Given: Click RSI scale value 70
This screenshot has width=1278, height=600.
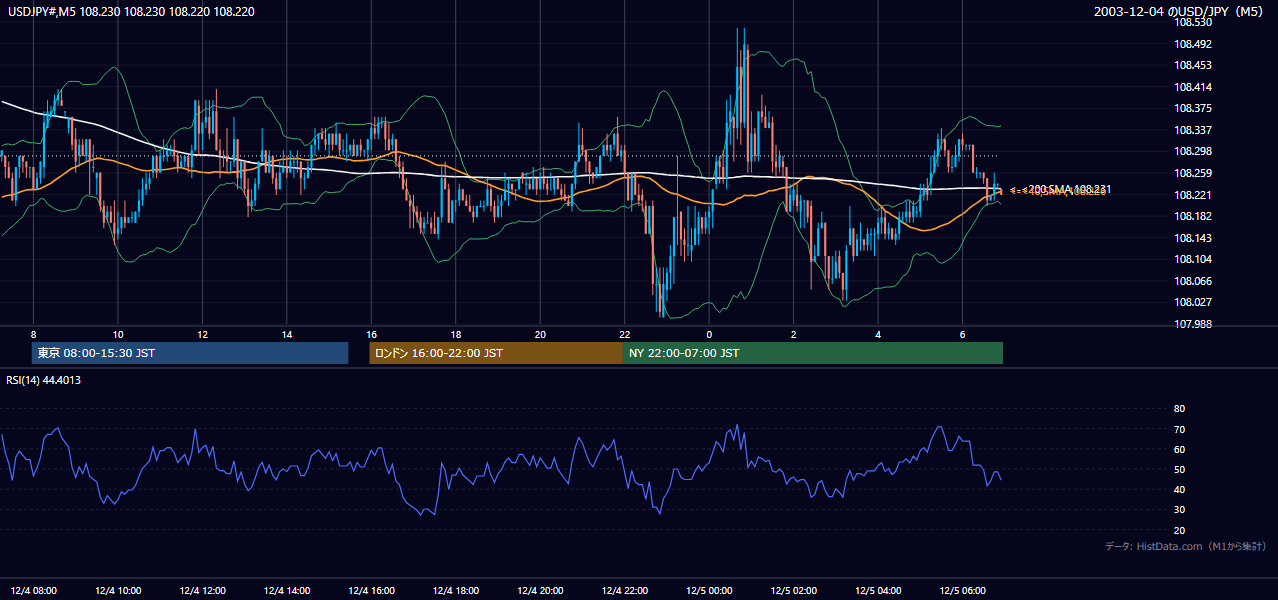Looking at the screenshot, I should pos(1179,429).
